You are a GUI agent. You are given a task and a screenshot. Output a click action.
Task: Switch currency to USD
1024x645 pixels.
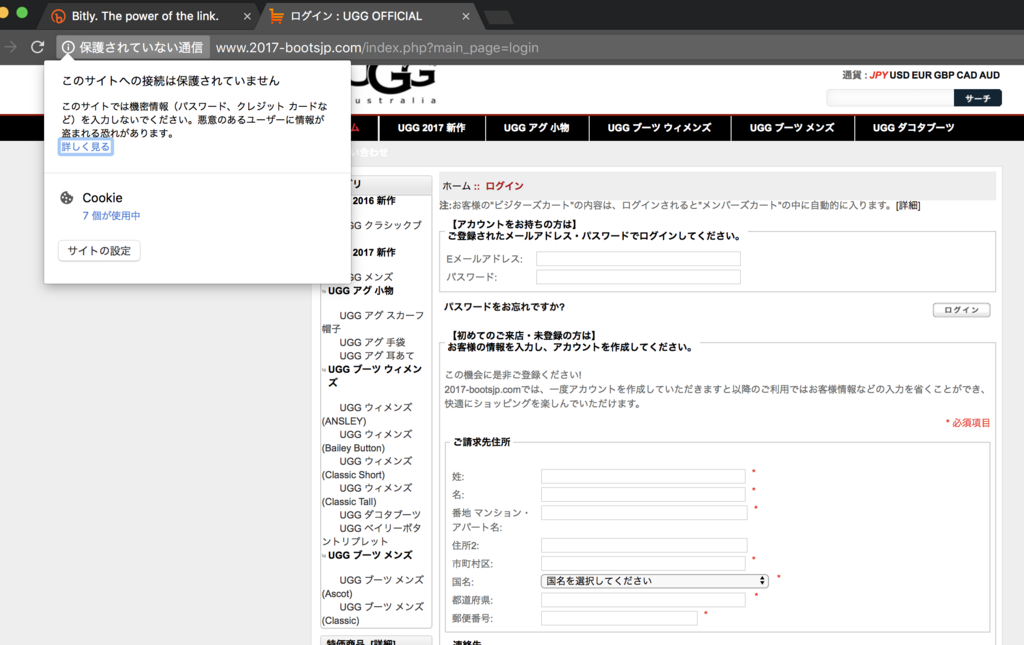pos(899,75)
